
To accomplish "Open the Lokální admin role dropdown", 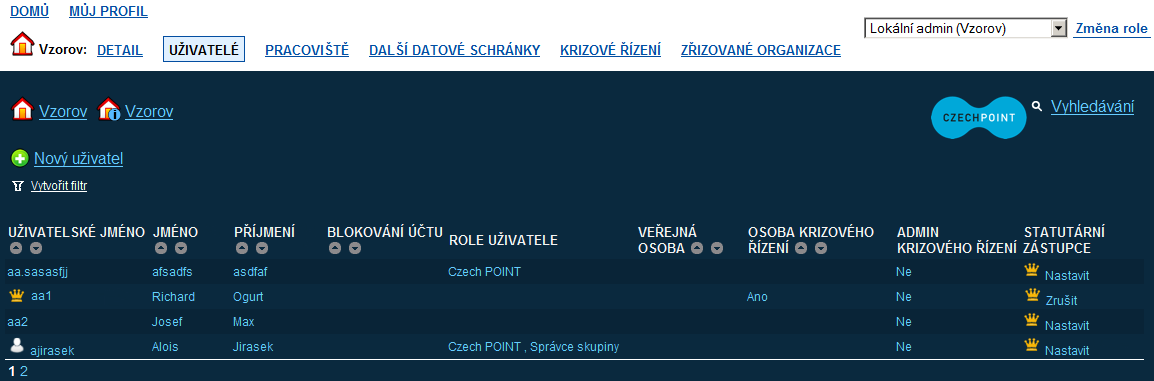I will point(966,29).
